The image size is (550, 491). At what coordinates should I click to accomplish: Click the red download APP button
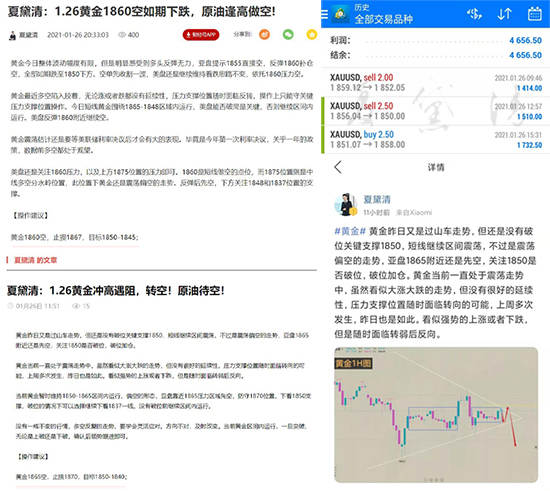pos(201,35)
